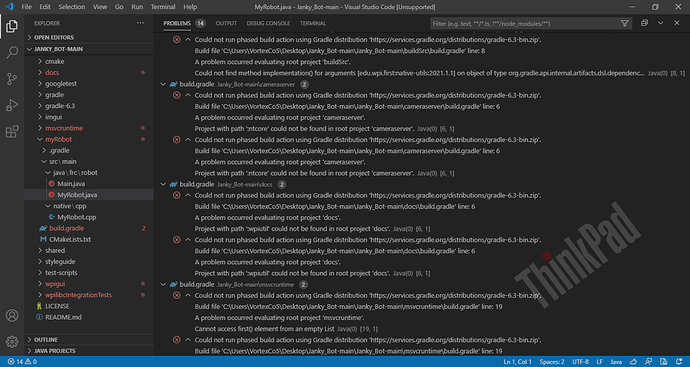Open the Search view in activity bar
Image resolution: width=690 pixels, height=367 pixels.
(x=12, y=53)
